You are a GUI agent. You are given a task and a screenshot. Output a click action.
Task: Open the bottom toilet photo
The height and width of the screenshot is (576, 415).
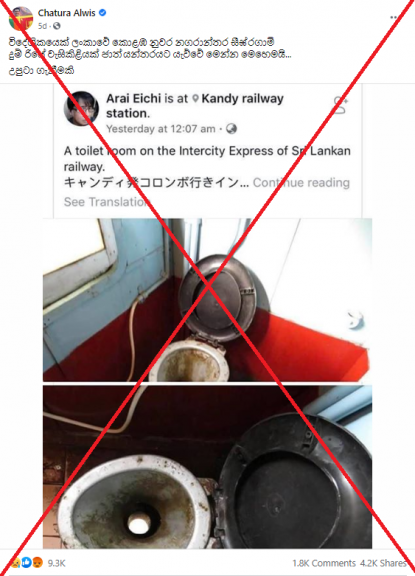coord(207,467)
